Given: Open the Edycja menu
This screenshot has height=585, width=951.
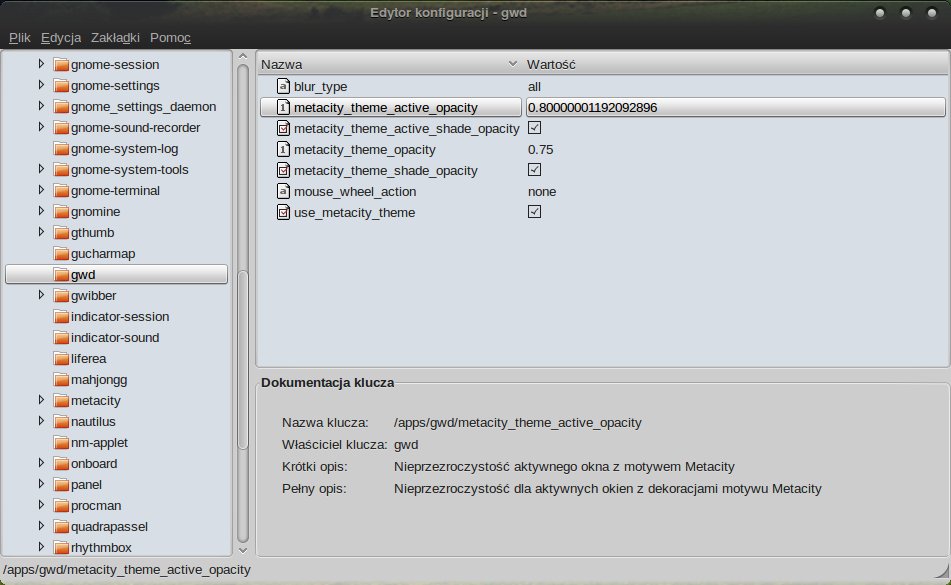Looking at the screenshot, I should coord(61,38).
